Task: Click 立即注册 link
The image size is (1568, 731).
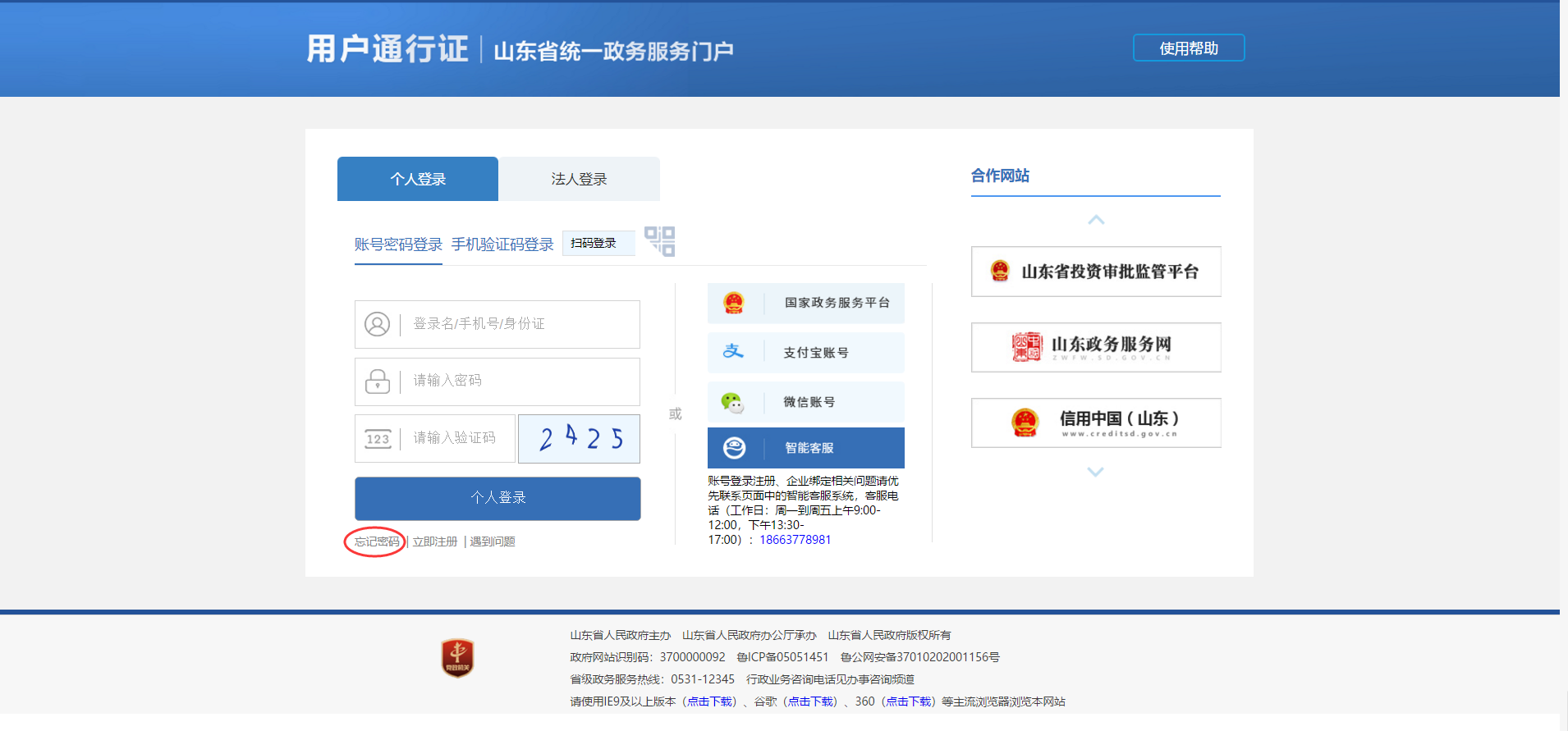Action: point(434,541)
